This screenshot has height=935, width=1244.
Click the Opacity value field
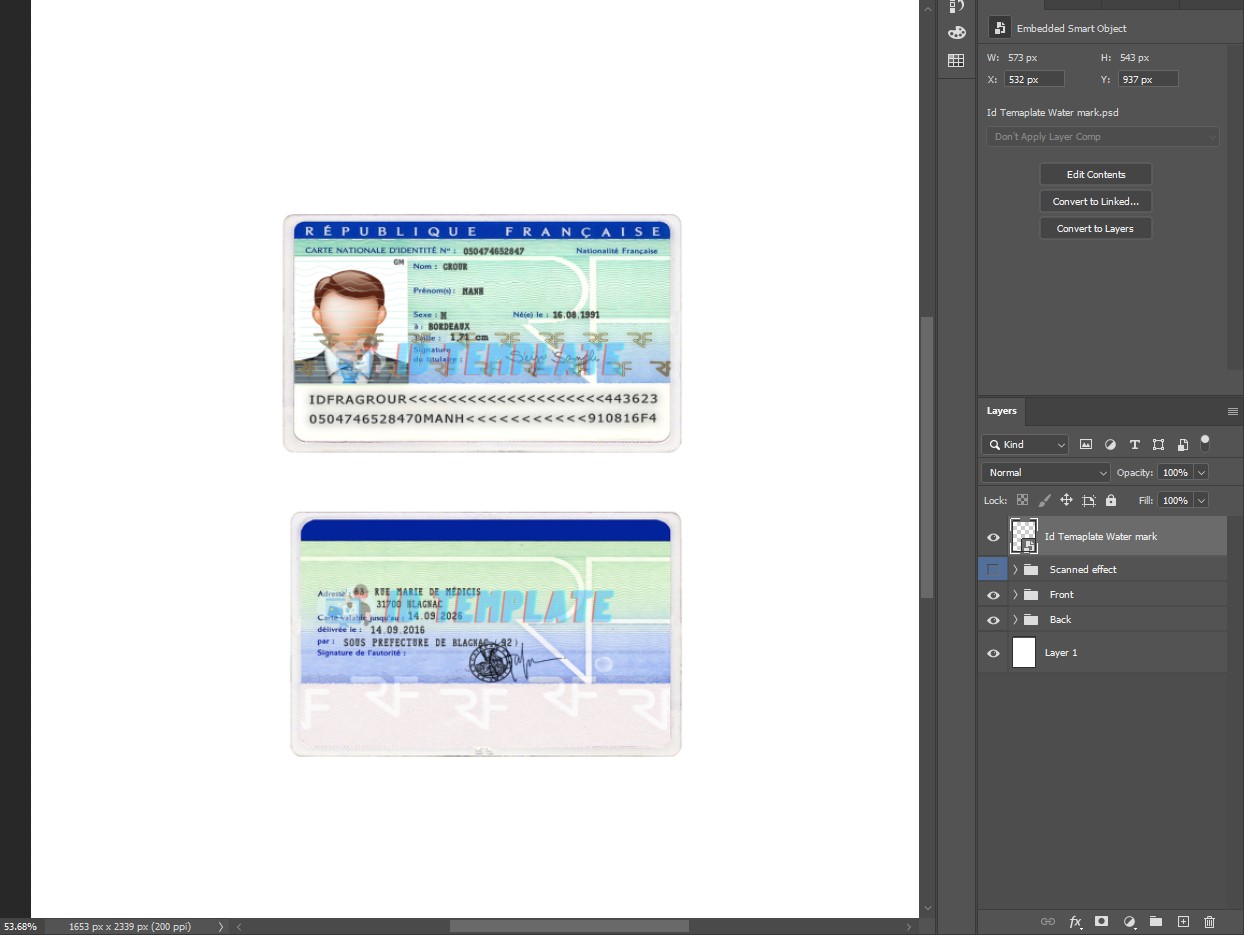1176,473
